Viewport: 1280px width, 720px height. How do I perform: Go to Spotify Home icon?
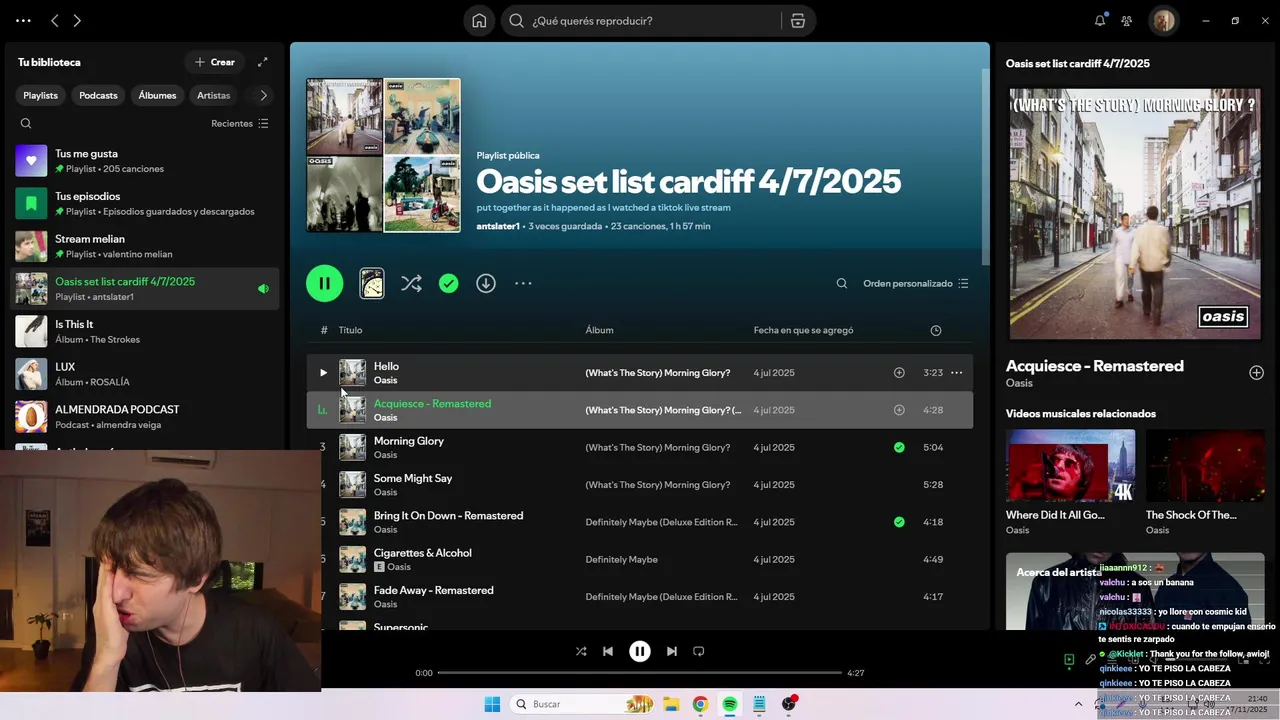[479, 21]
